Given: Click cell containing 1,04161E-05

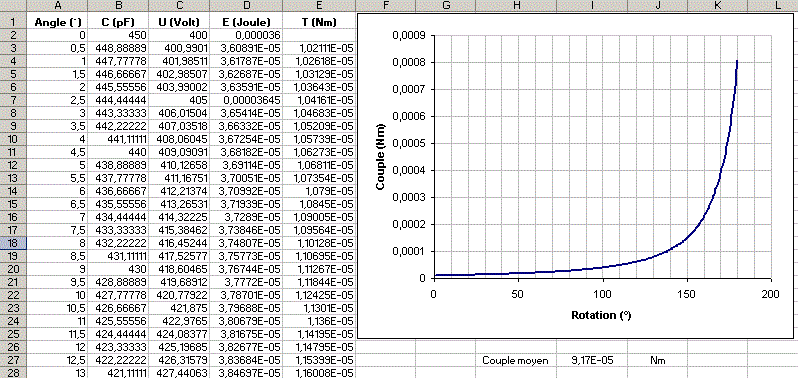Looking at the screenshot, I should [319, 100].
